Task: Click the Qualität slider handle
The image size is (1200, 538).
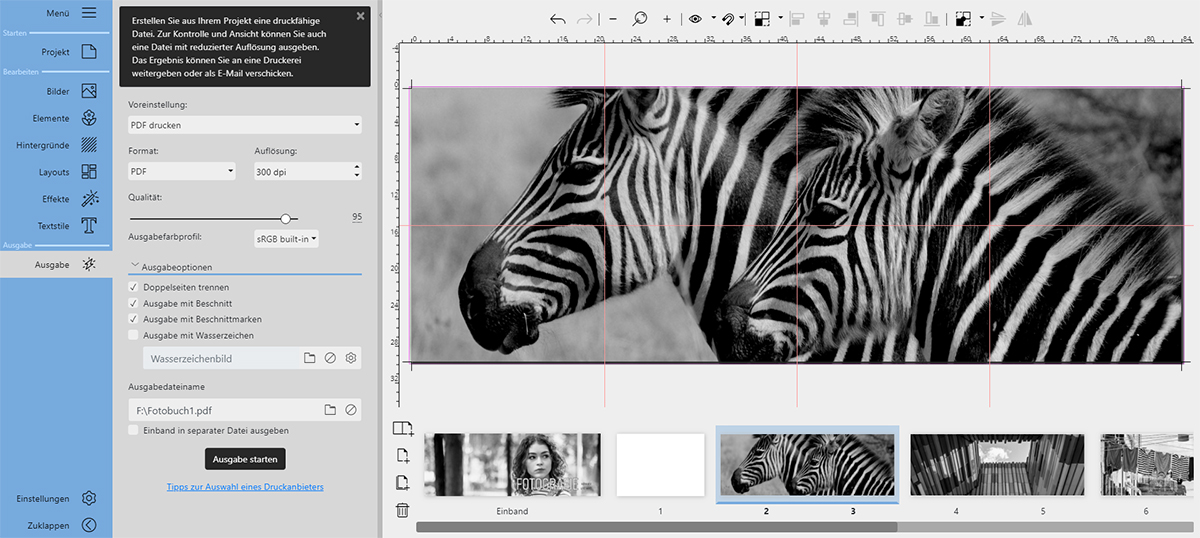Action: pyautogui.click(x=286, y=218)
